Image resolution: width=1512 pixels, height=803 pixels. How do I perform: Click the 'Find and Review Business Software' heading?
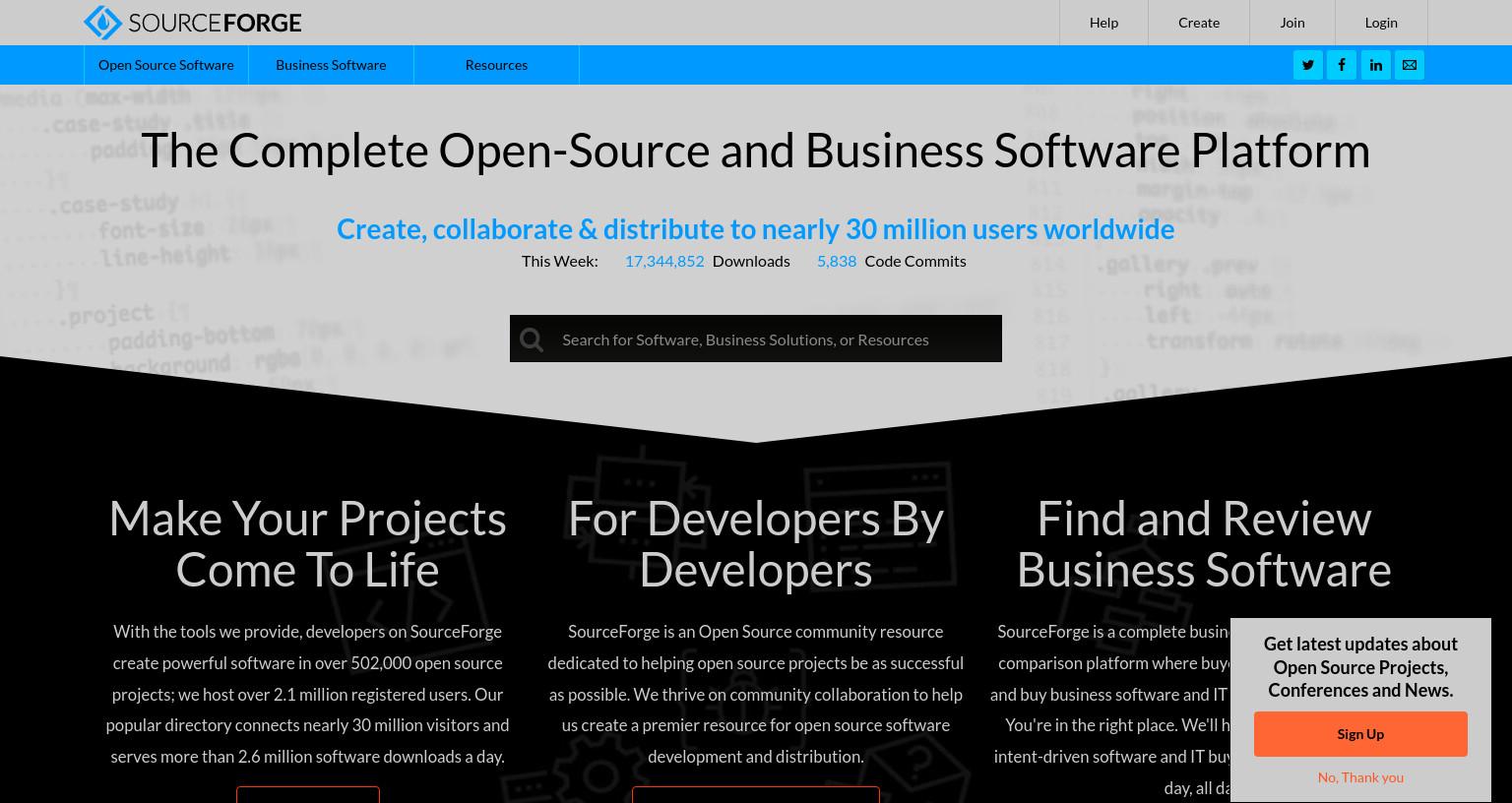click(x=1204, y=544)
